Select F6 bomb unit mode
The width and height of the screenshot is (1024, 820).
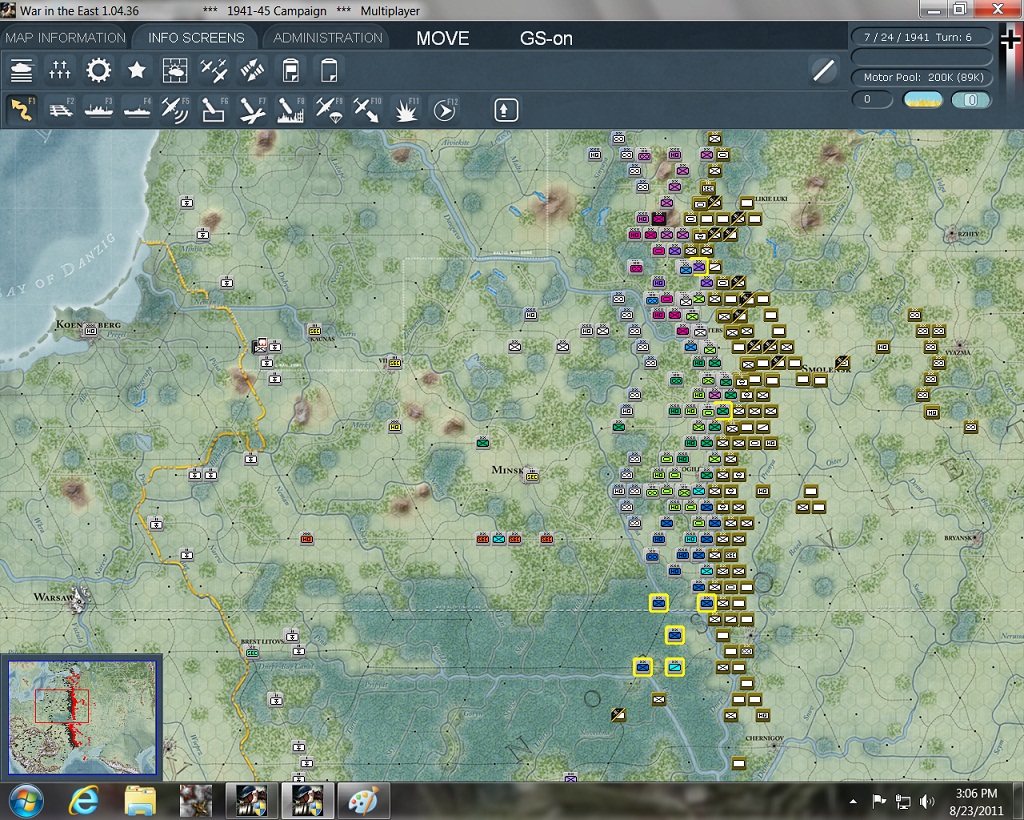click(x=214, y=110)
